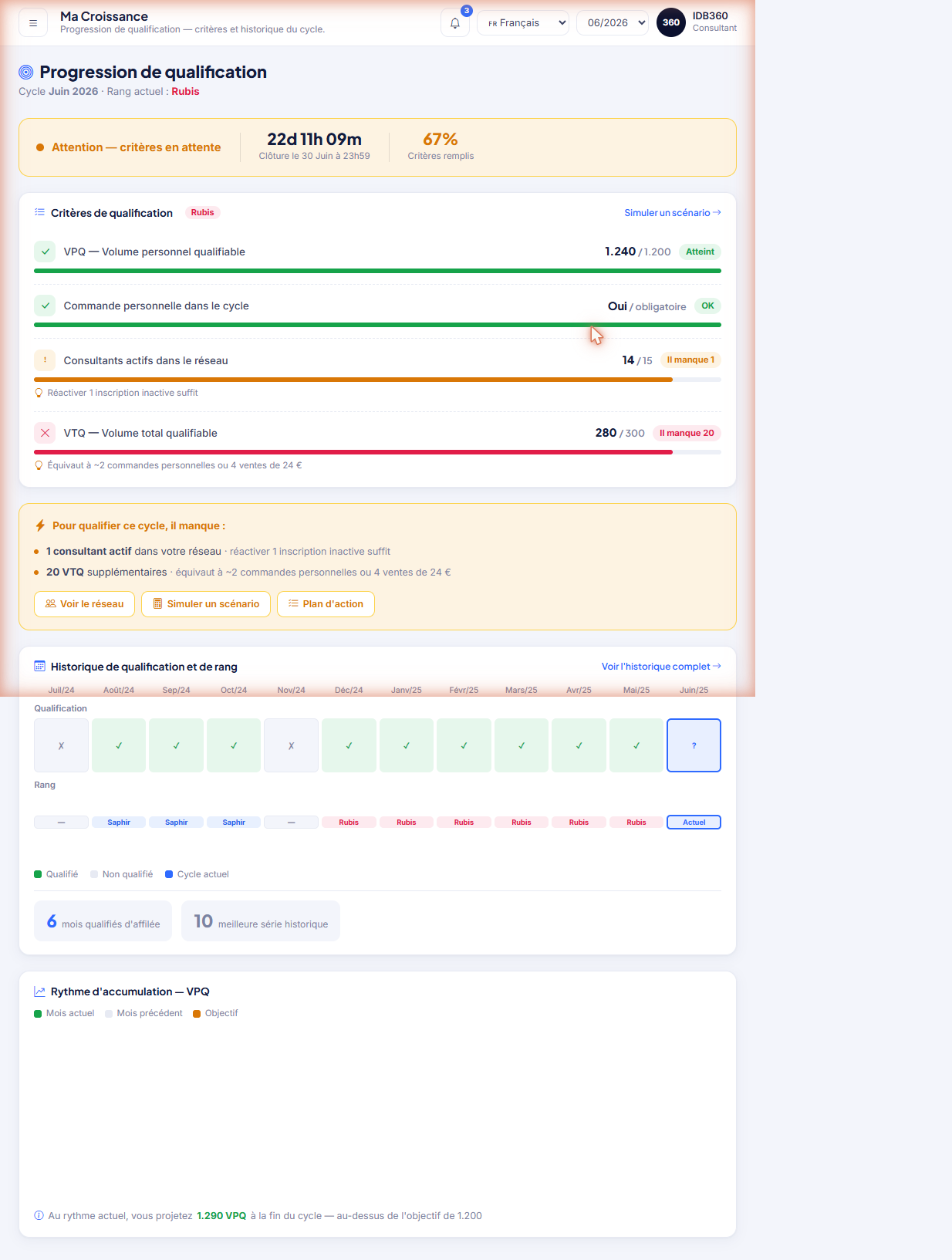Open the notifications bell
Viewport: 952px width, 1260px height.
[x=455, y=23]
